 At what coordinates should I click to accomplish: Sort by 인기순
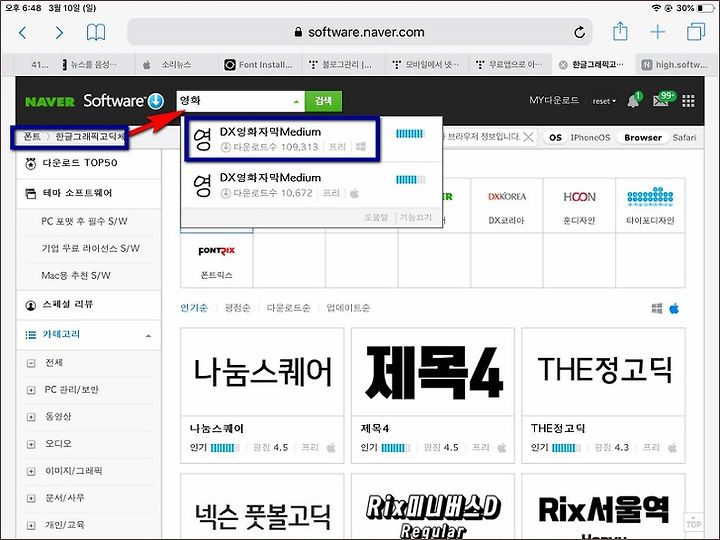[x=194, y=308]
